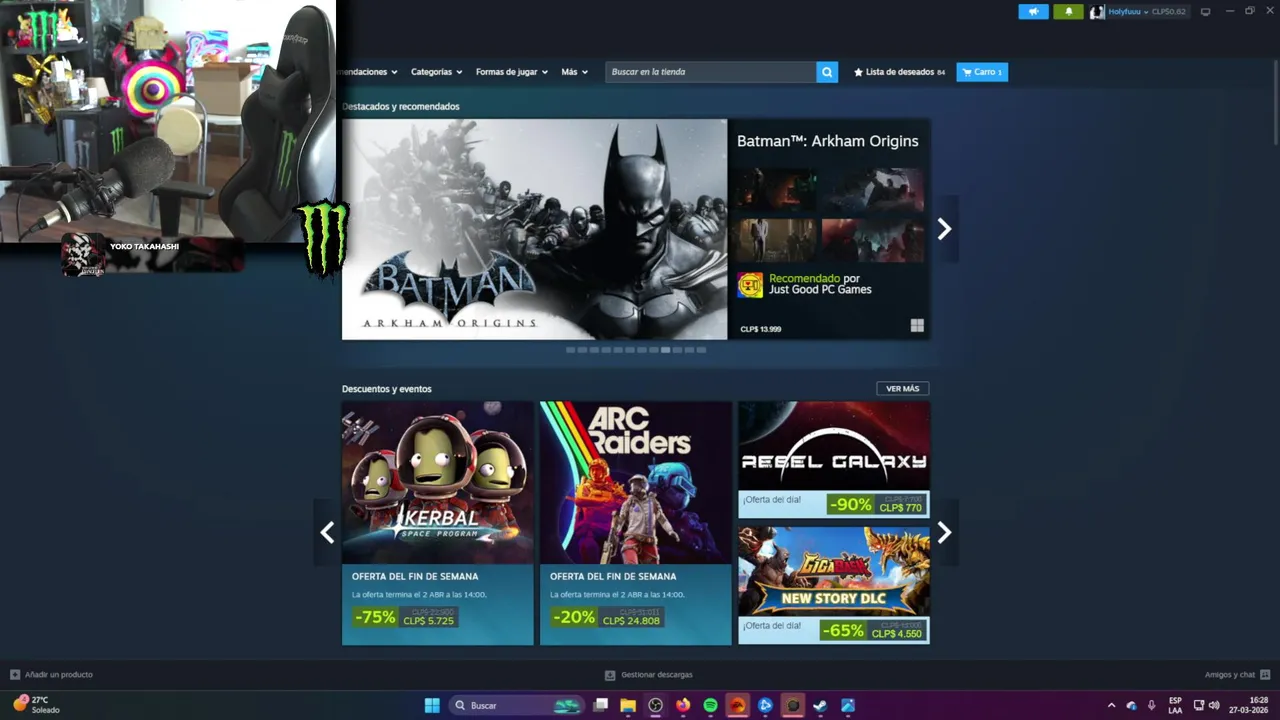The image size is (1280, 720).
Task: Open Just Good PC Games curator link
Action: [x=820, y=290]
